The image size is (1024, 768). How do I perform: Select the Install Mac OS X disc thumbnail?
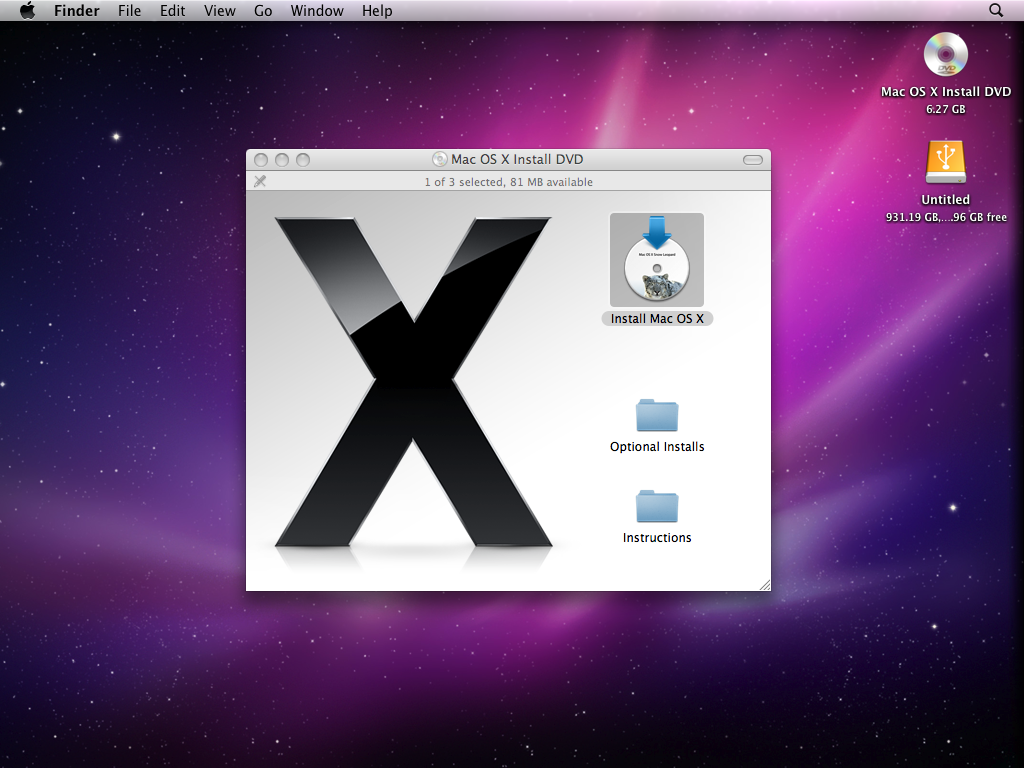click(656, 258)
